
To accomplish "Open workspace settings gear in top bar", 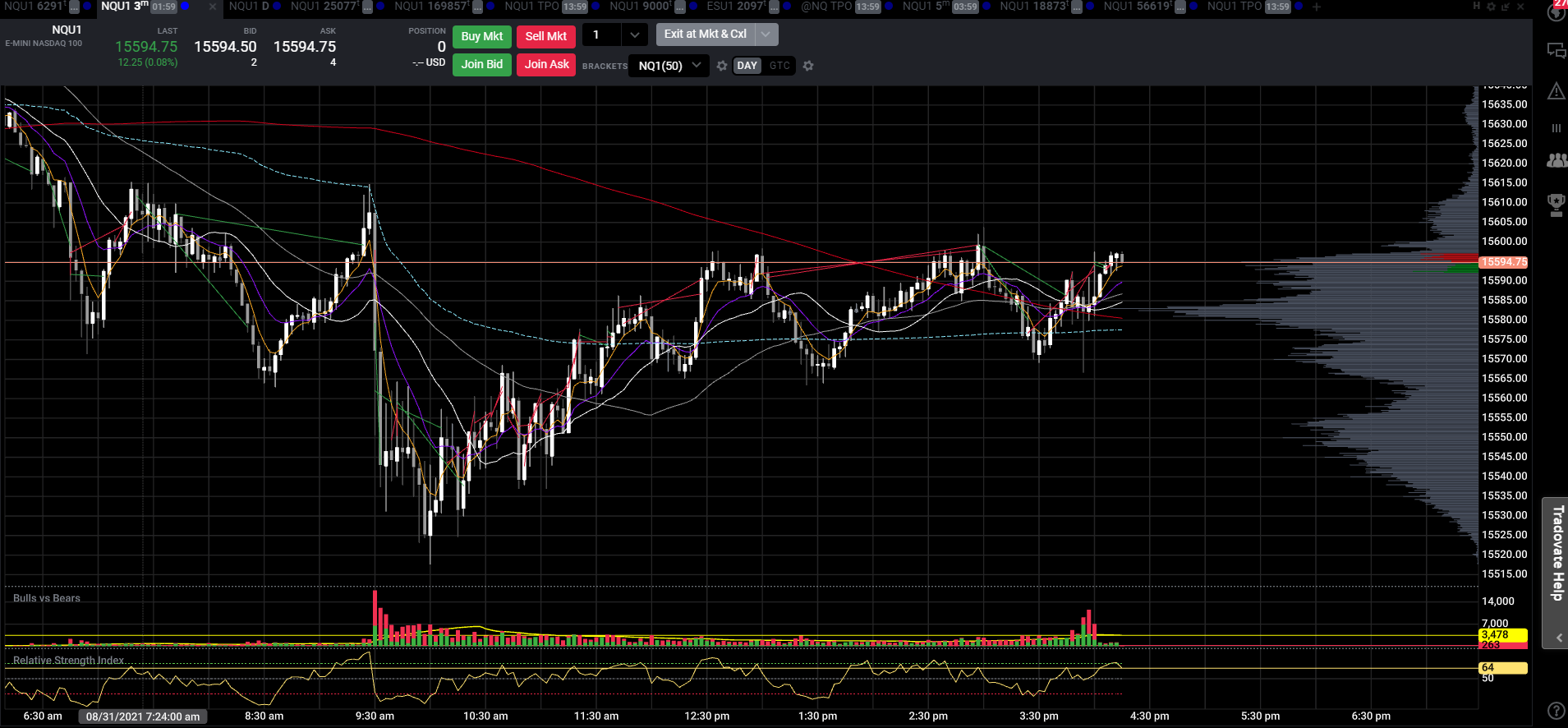I will (1491, 7).
